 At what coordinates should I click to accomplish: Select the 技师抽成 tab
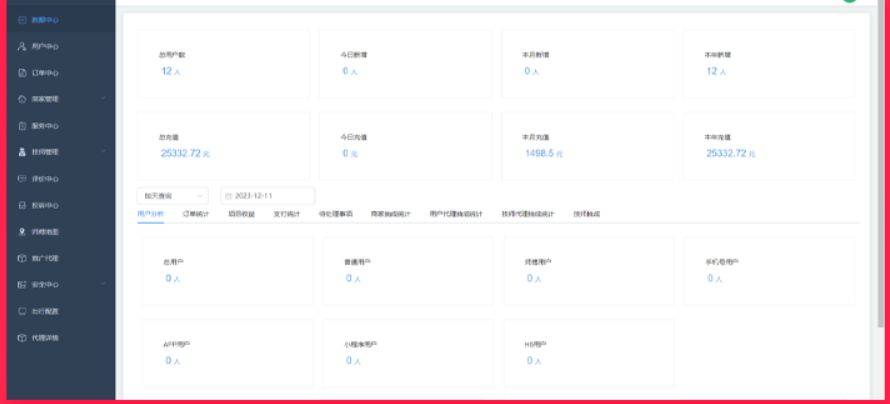pyautogui.click(x=586, y=212)
